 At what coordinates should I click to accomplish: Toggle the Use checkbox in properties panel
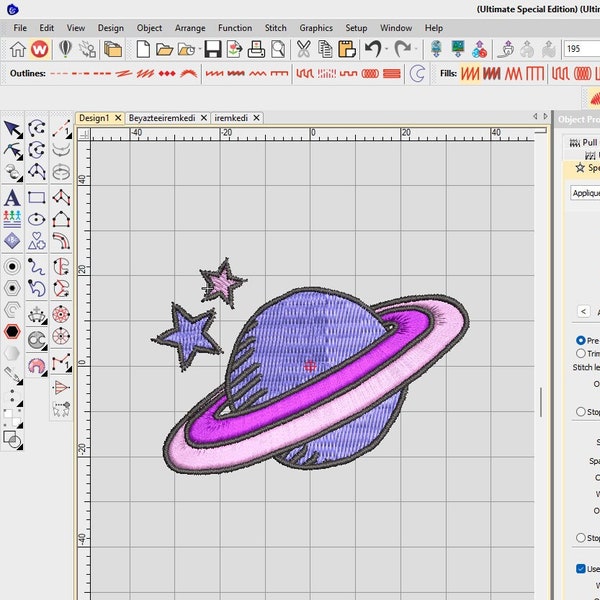pos(580,569)
